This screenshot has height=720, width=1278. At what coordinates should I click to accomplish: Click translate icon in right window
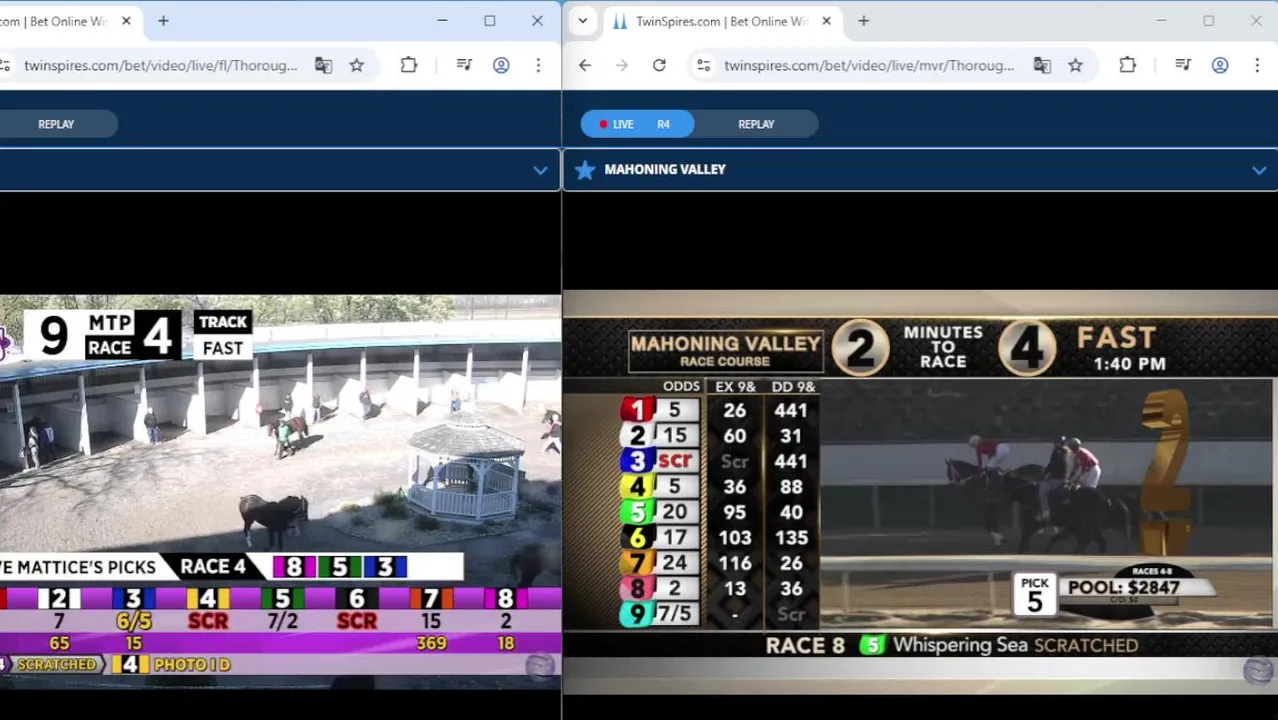coord(1042,65)
